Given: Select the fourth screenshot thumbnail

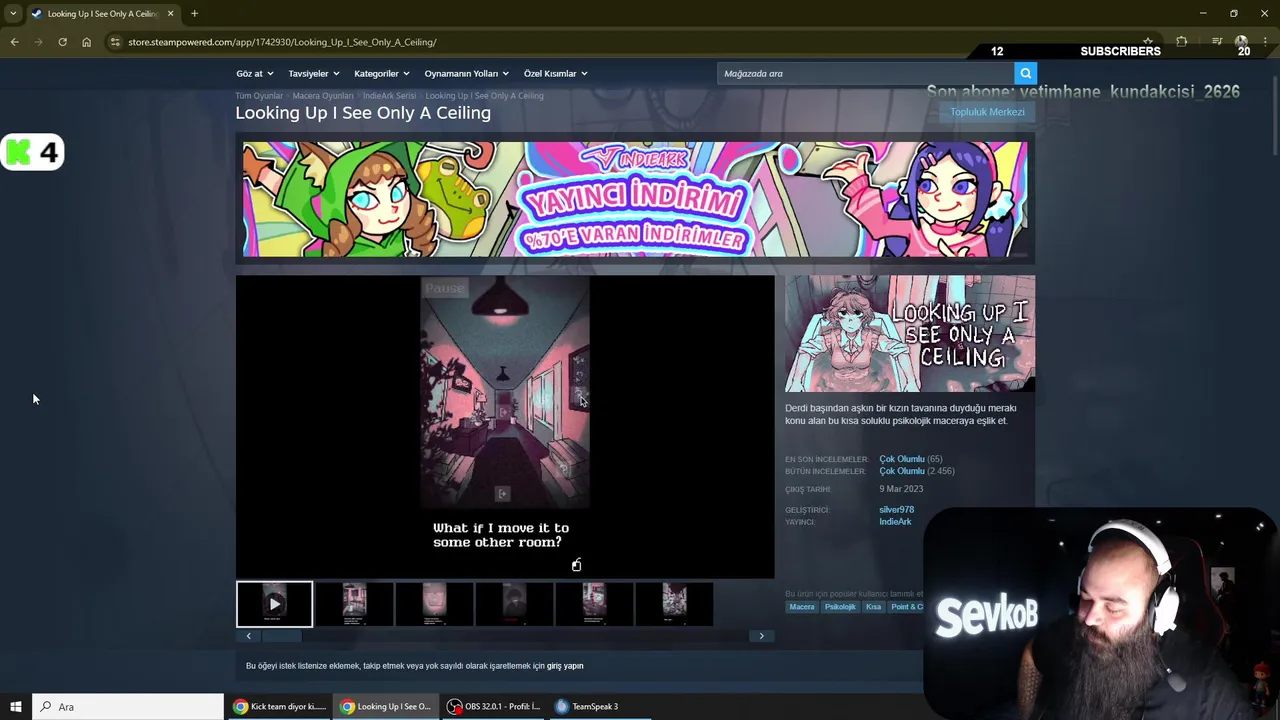Looking at the screenshot, I should pyautogui.click(x=514, y=604).
